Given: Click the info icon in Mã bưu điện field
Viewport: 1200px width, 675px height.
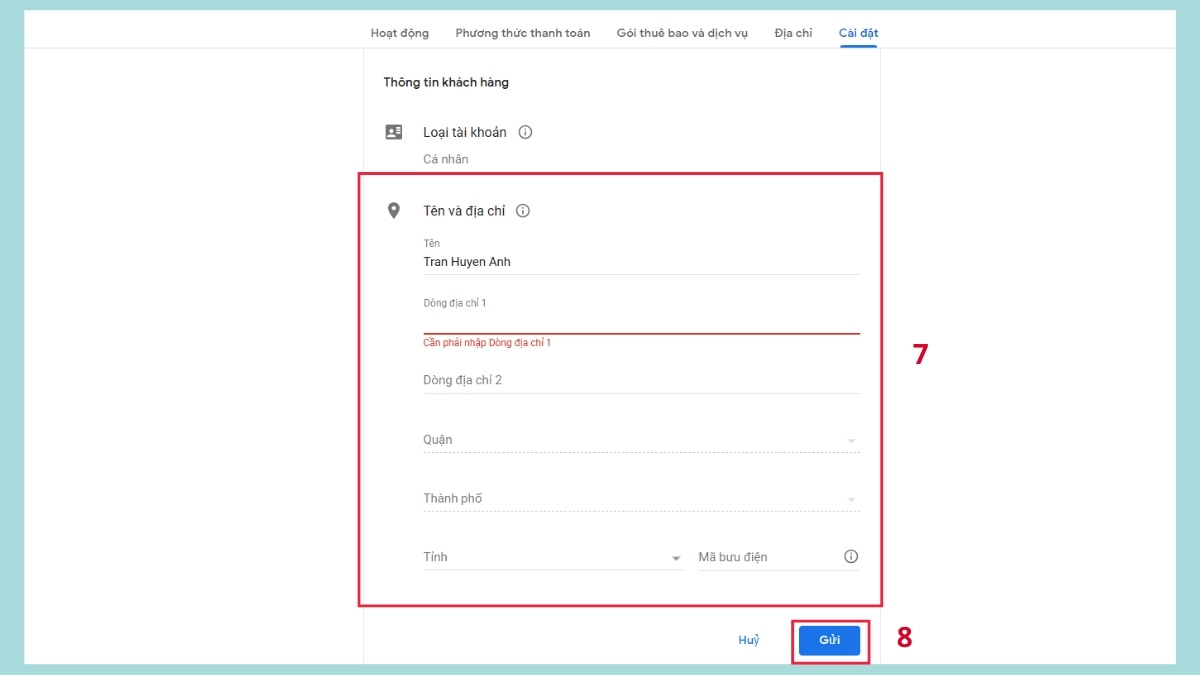Looking at the screenshot, I should (851, 557).
